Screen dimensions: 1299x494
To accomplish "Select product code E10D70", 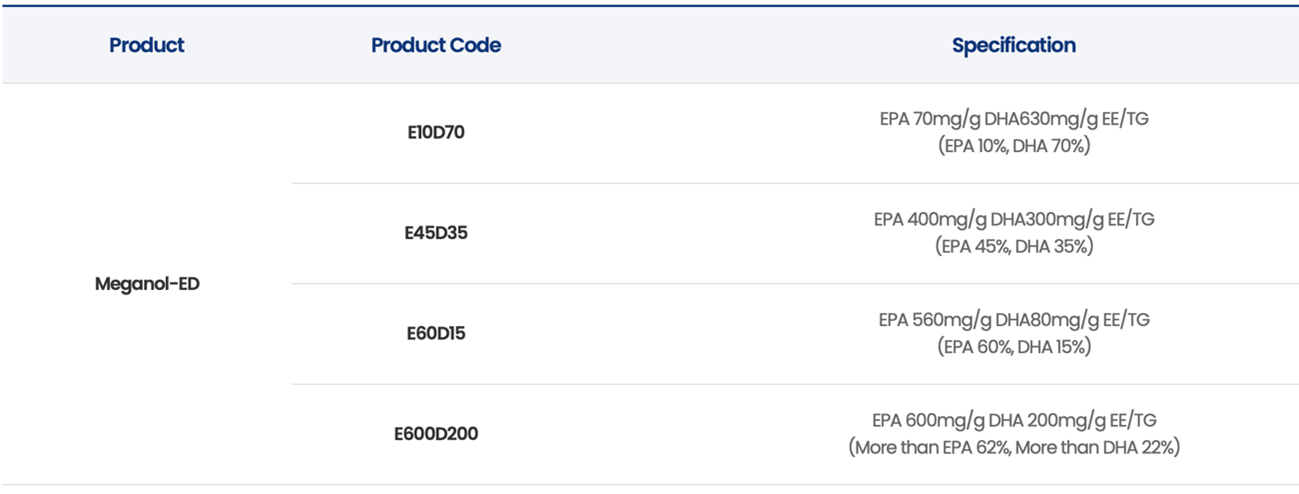I will 436,132.
